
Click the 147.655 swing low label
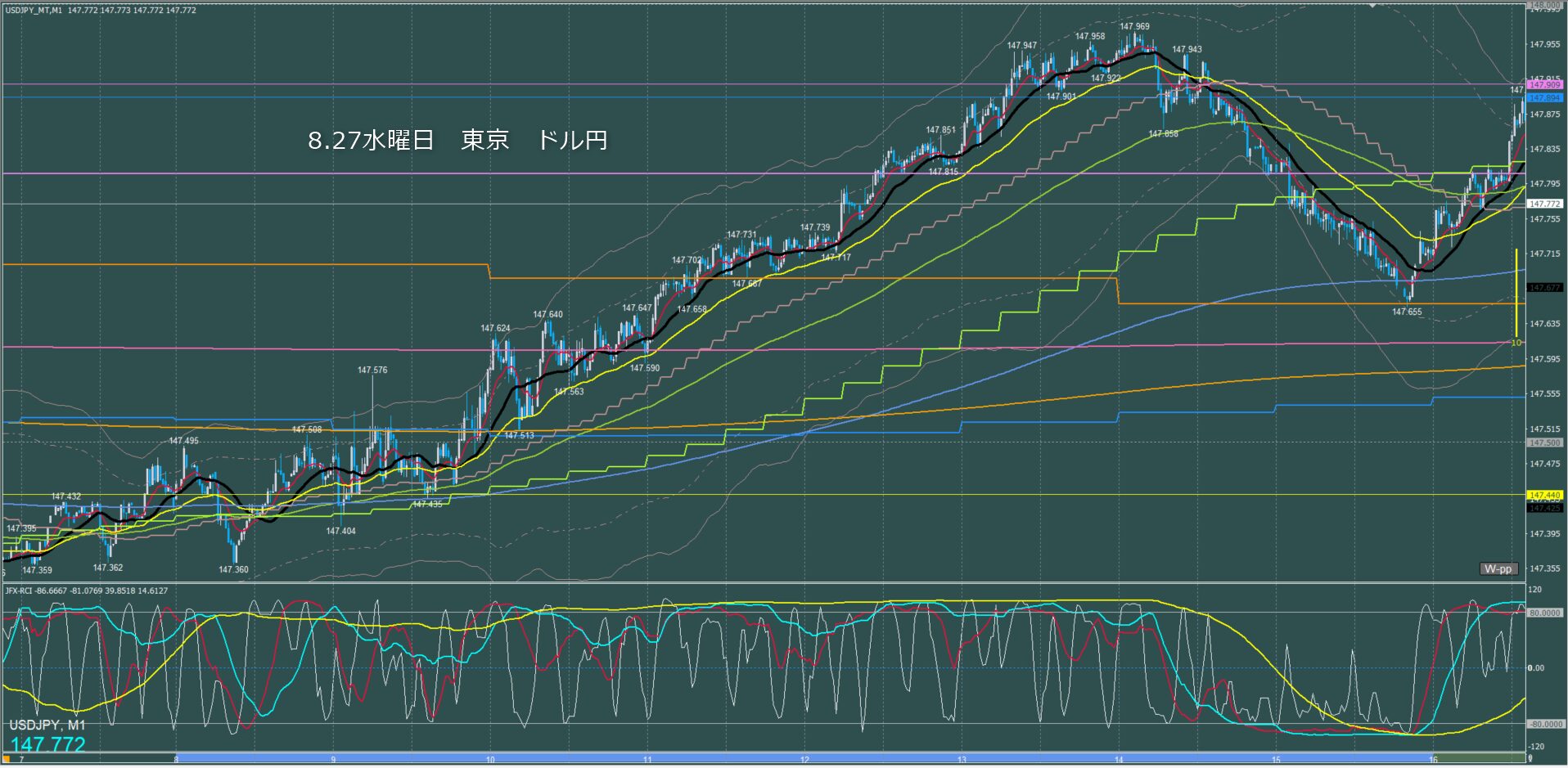click(1407, 312)
